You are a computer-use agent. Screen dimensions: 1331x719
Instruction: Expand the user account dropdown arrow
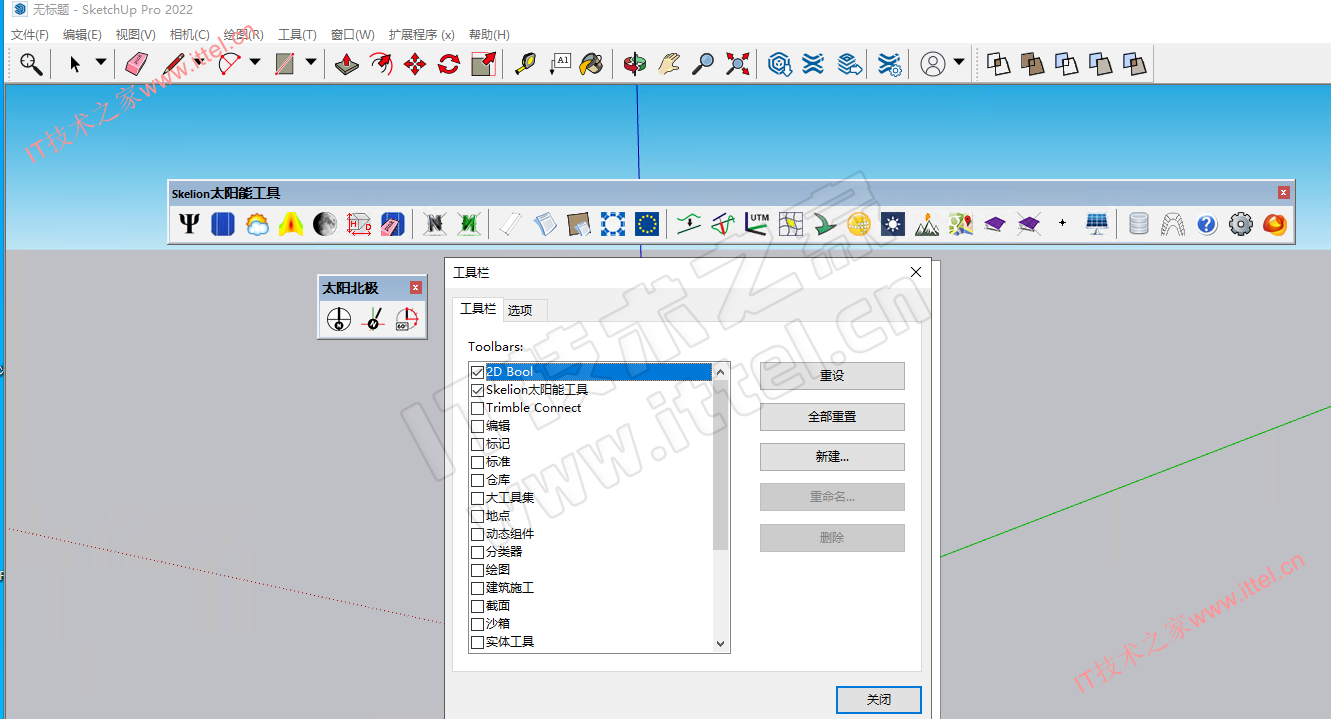(959, 63)
